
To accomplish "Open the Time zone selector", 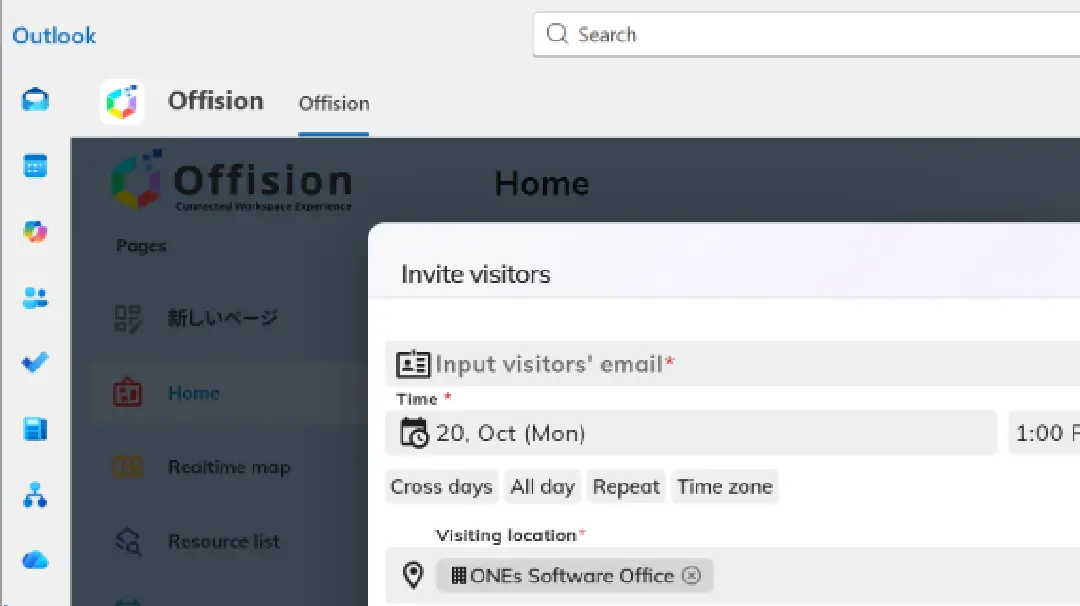I will click(x=724, y=486).
